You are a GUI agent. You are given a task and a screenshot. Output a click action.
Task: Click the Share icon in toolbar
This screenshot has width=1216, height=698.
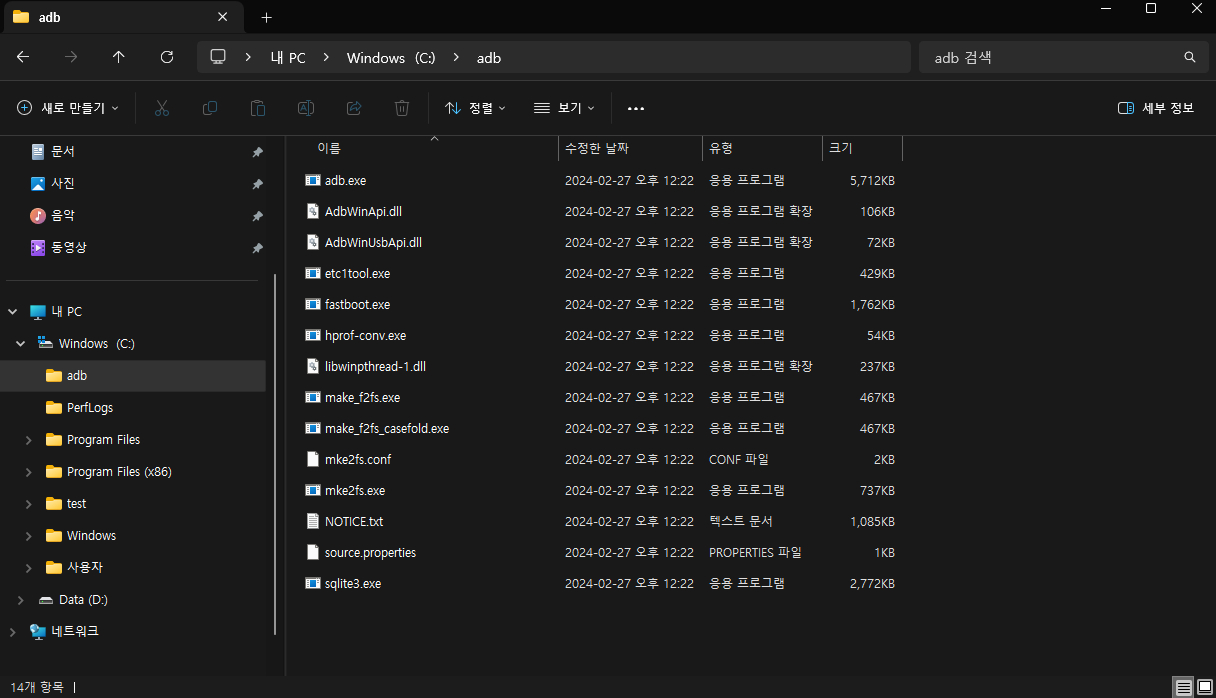pos(354,108)
